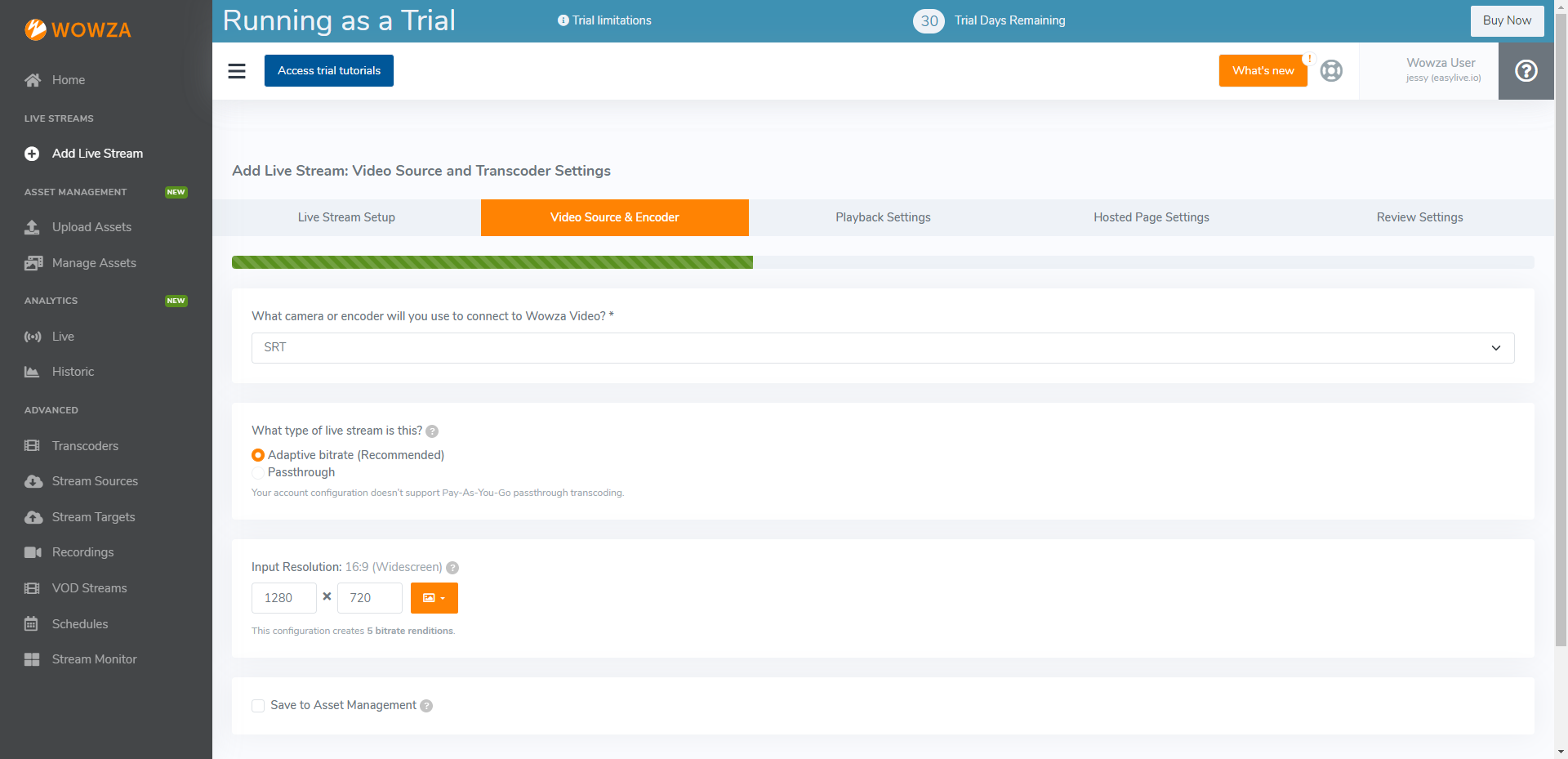1568x759 pixels.
Task: Open the support lifebuoy icon
Action: click(x=1331, y=71)
